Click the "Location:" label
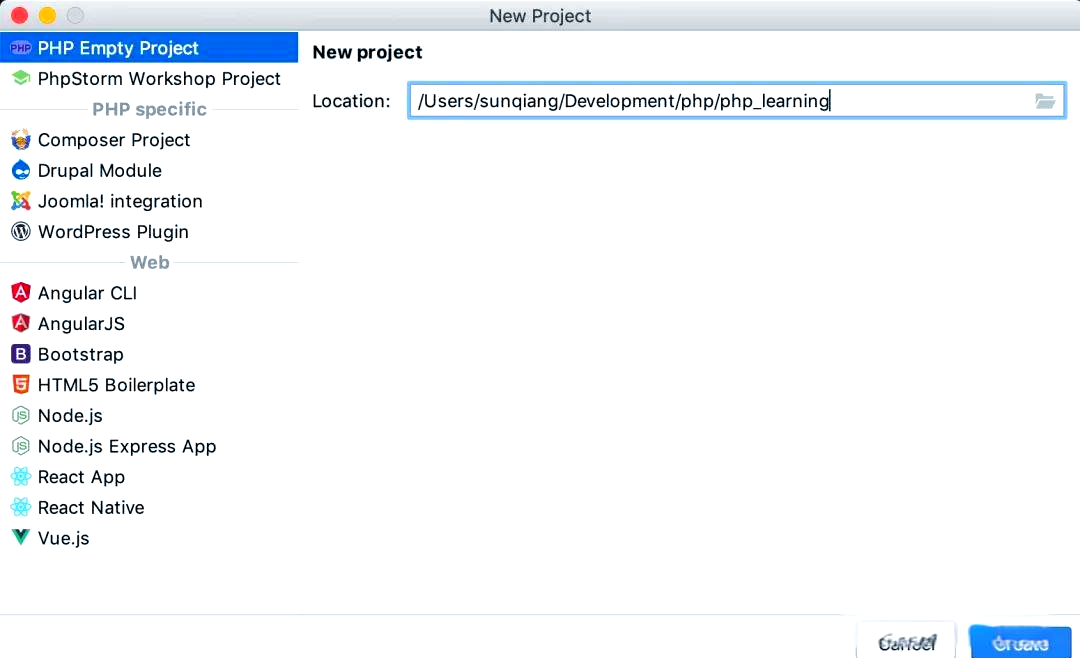This screenshot has width=1080, height=658. (x=351, y=101)
